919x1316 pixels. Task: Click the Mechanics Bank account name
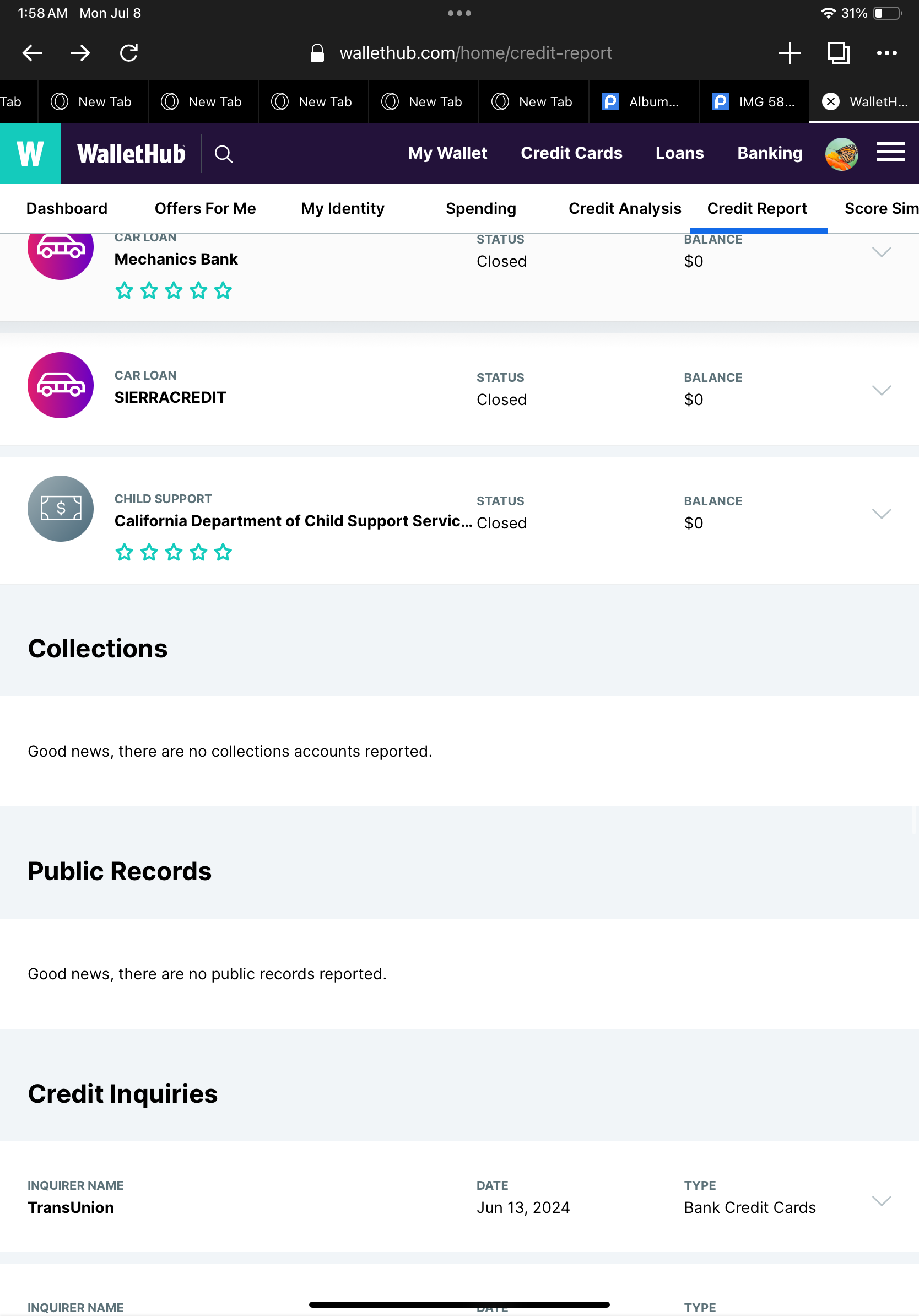tap(176, 259)
